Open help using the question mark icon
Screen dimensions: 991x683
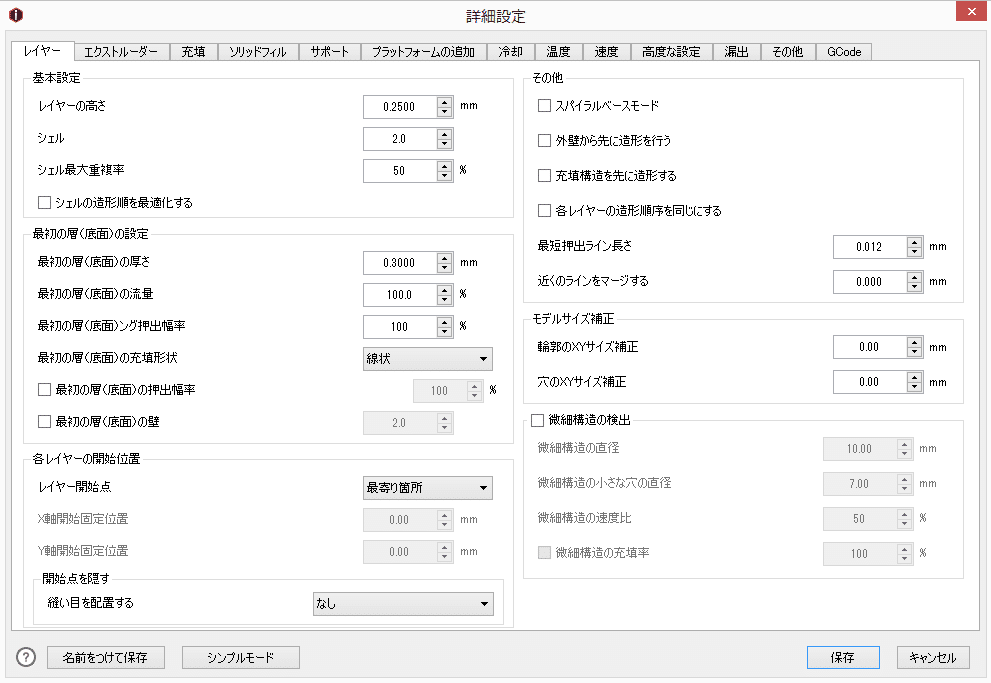(x=26, y=657)
